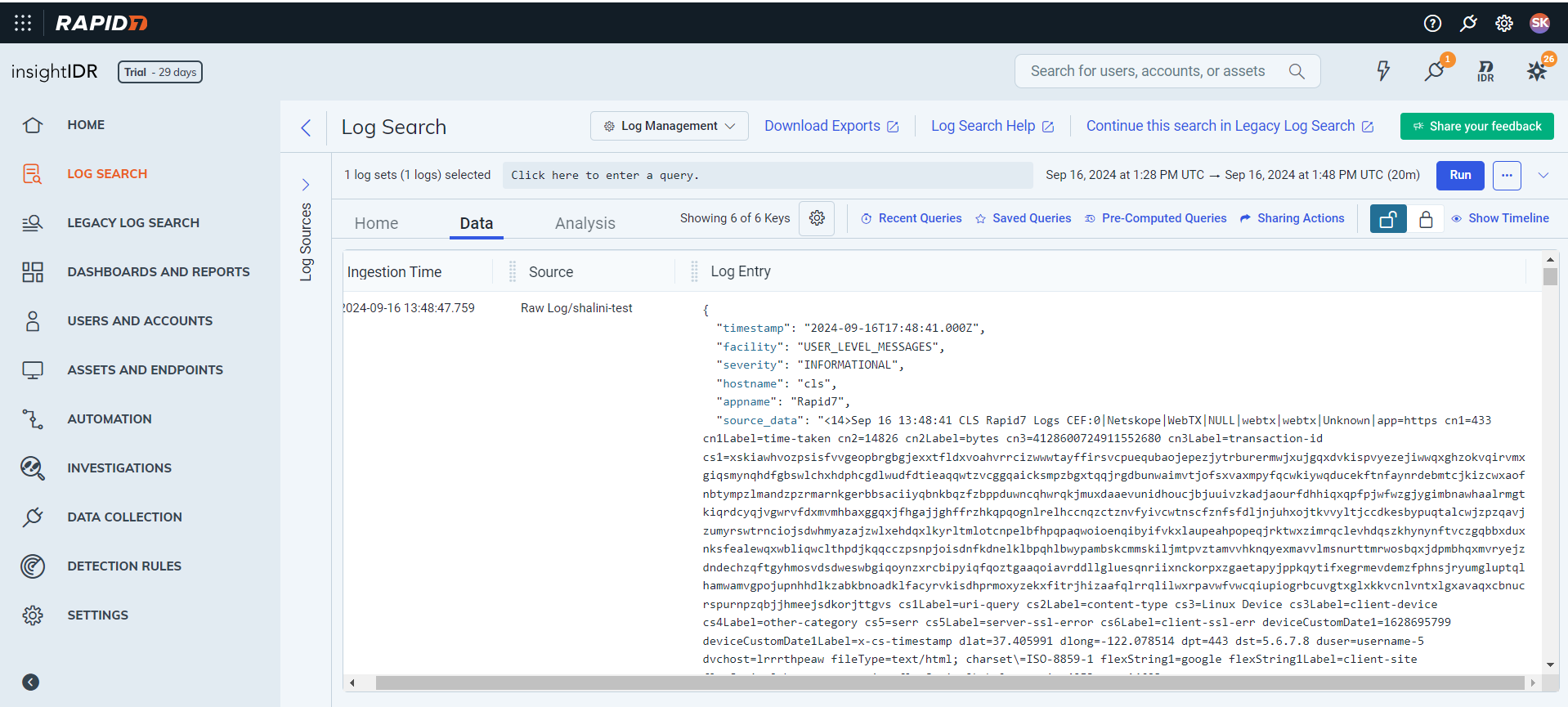Open the notifications icon with badge 26

[1539, 69]
